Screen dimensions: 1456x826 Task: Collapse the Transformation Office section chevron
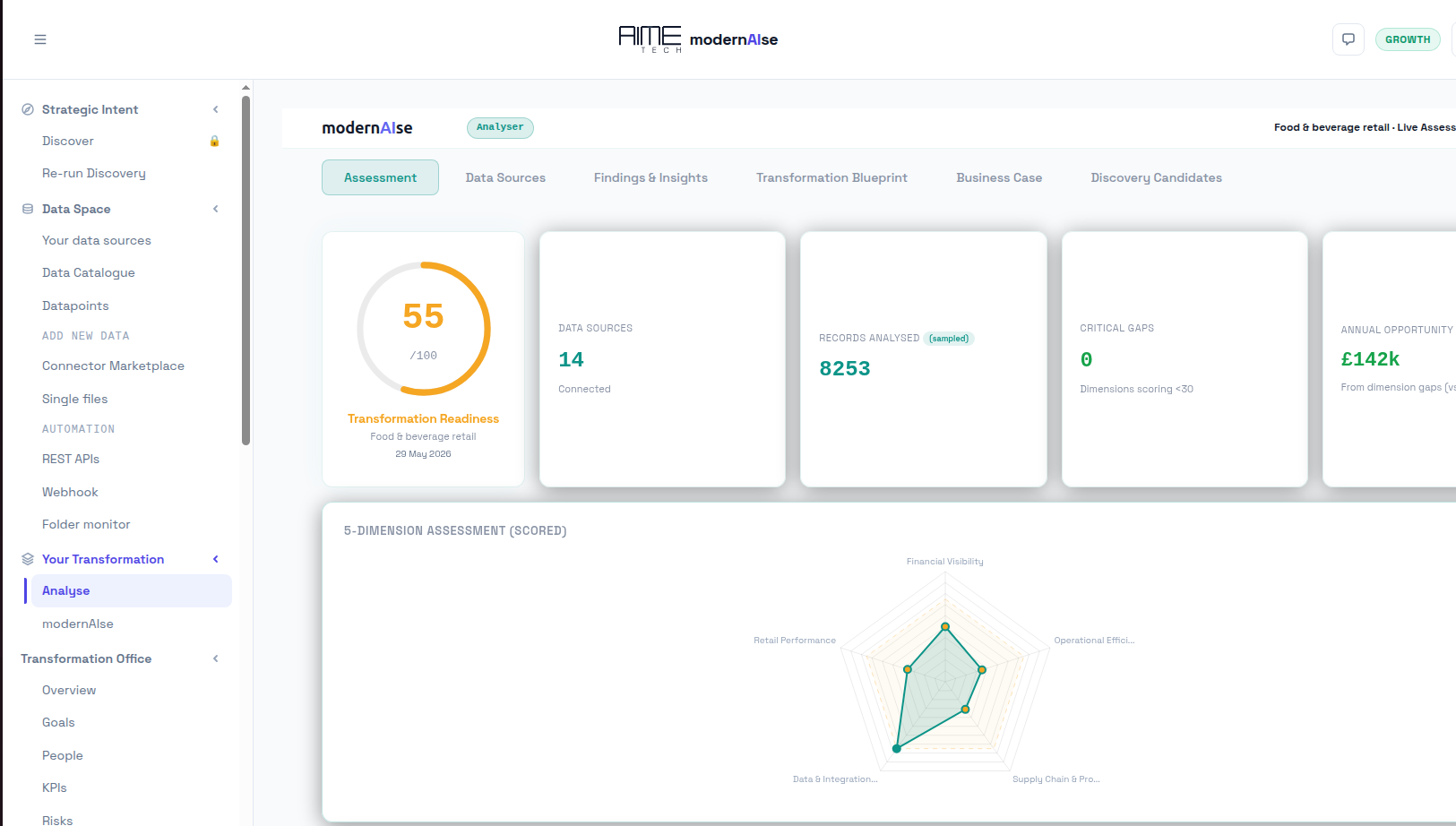pyautogui.click(x=215, y=658)
